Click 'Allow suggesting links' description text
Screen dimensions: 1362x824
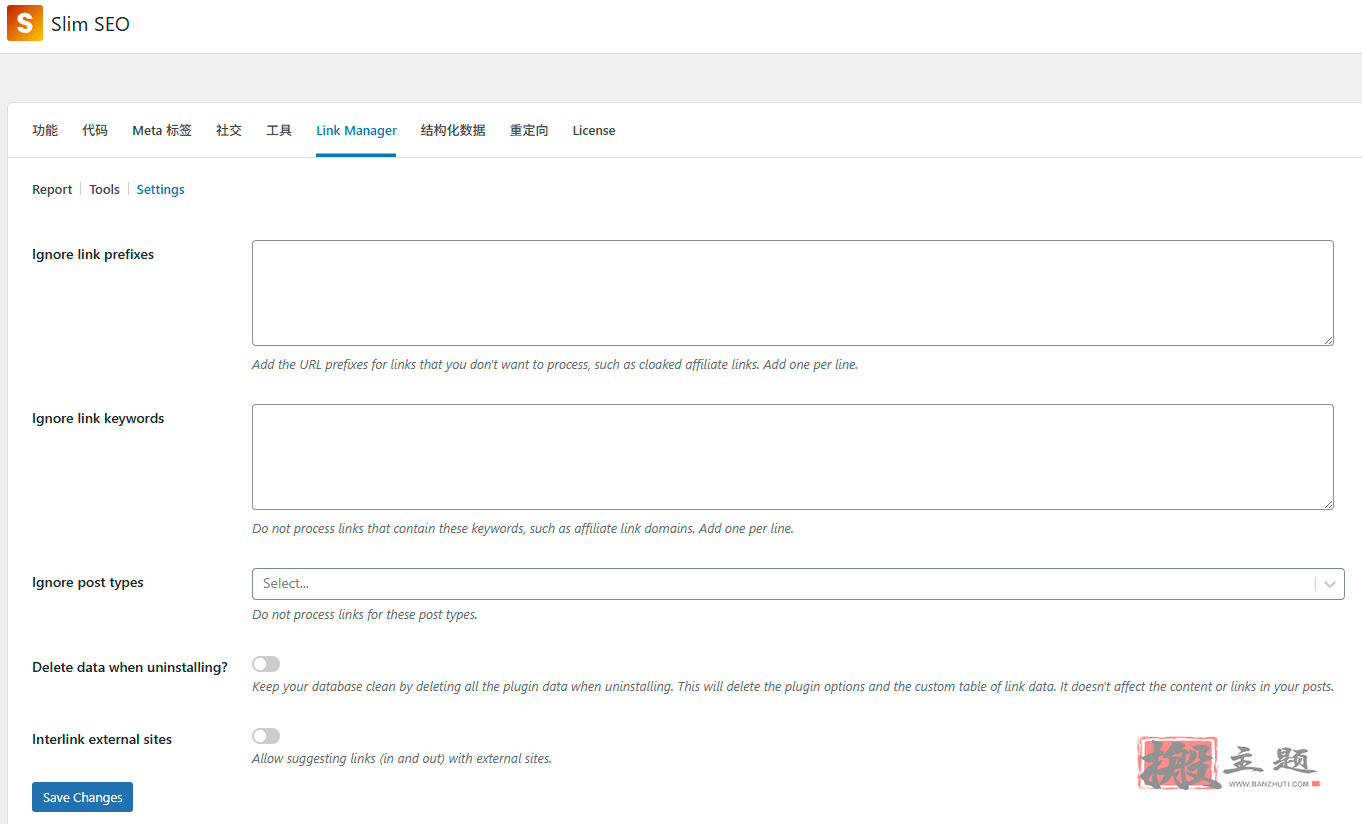(x=402, y=759)
